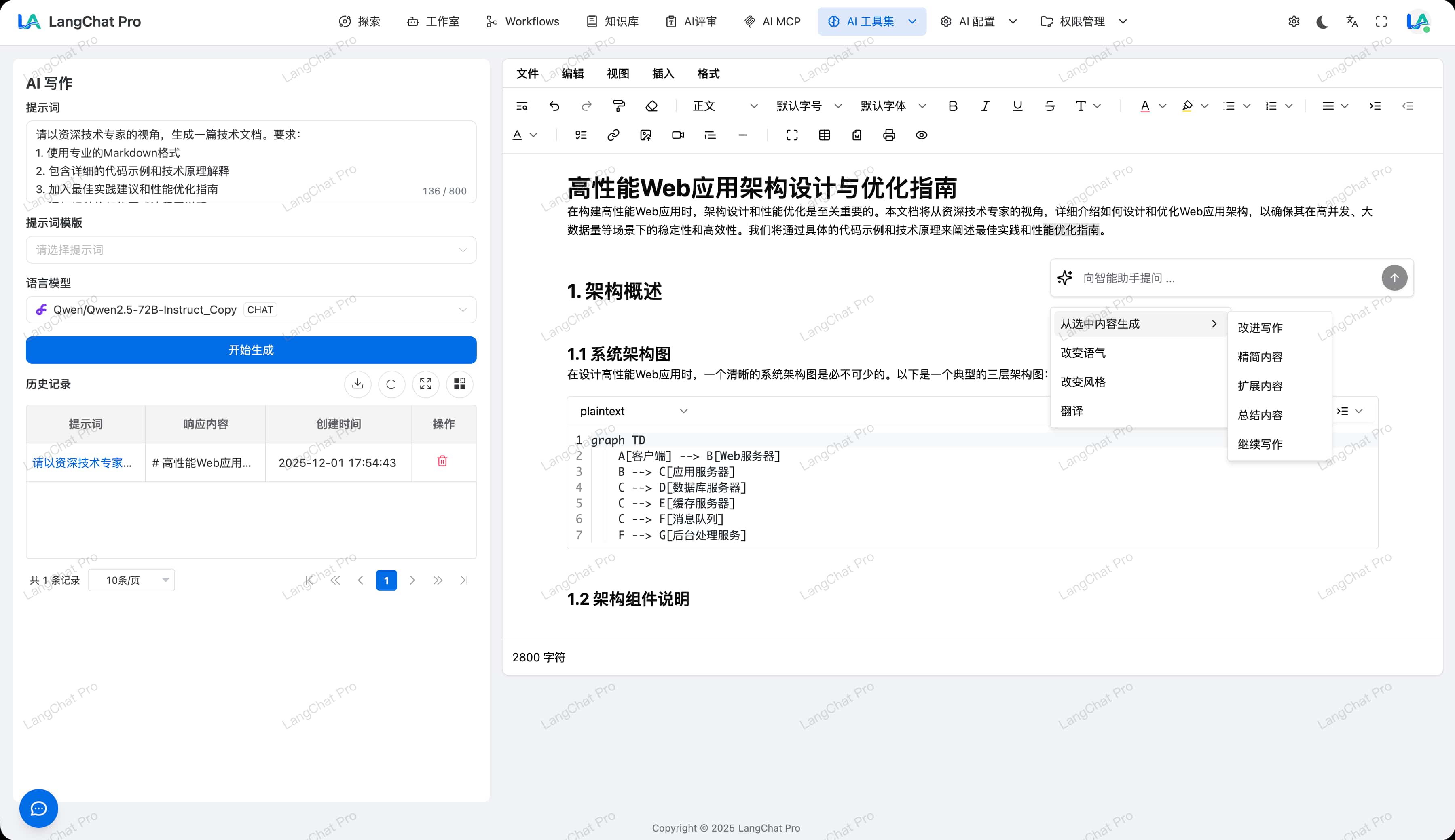Open history prompt link 请以资深技术专家...

[x=82, y=463]
